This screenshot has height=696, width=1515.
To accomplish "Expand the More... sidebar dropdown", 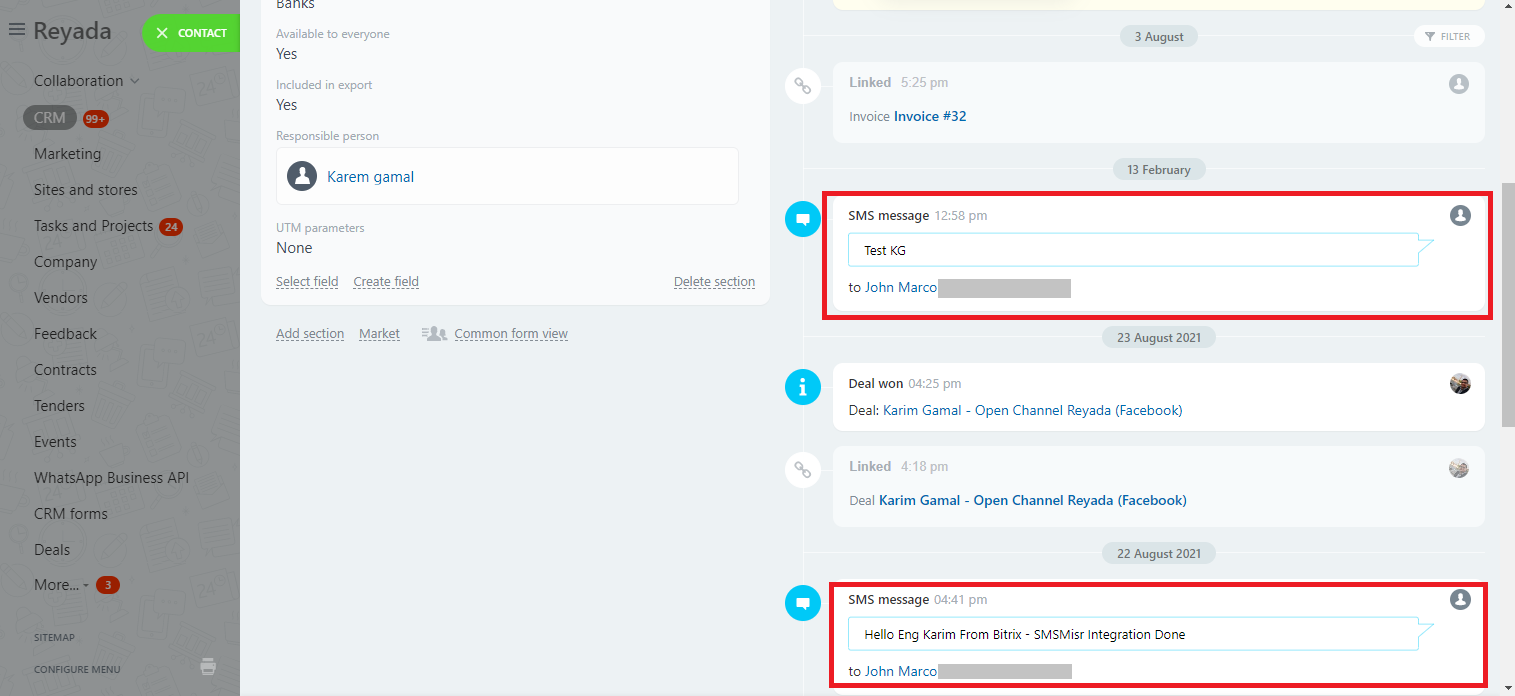I will point(61,585).
